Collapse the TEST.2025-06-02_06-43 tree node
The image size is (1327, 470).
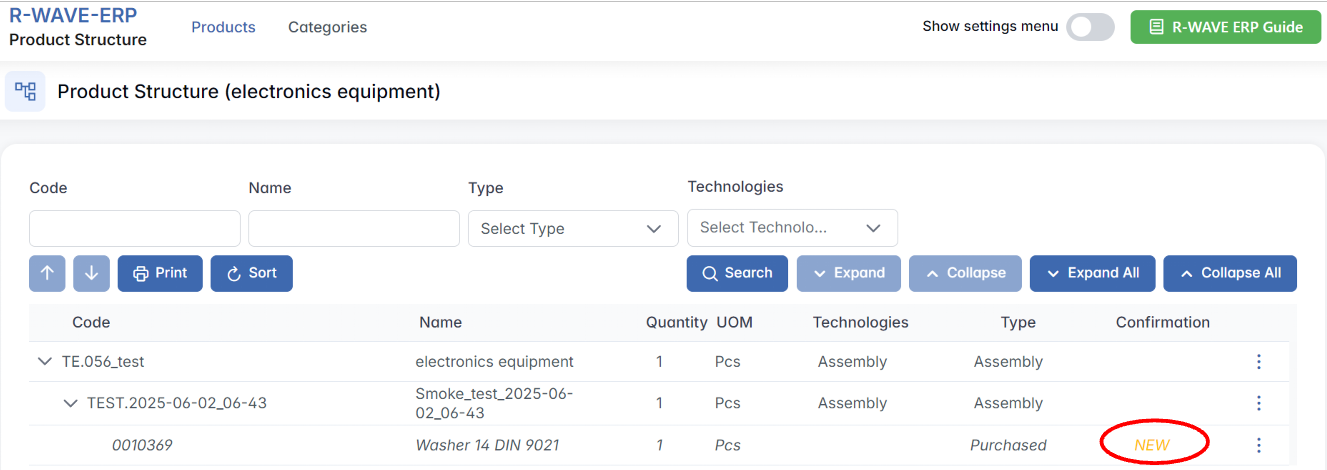[x=70, y=403]
